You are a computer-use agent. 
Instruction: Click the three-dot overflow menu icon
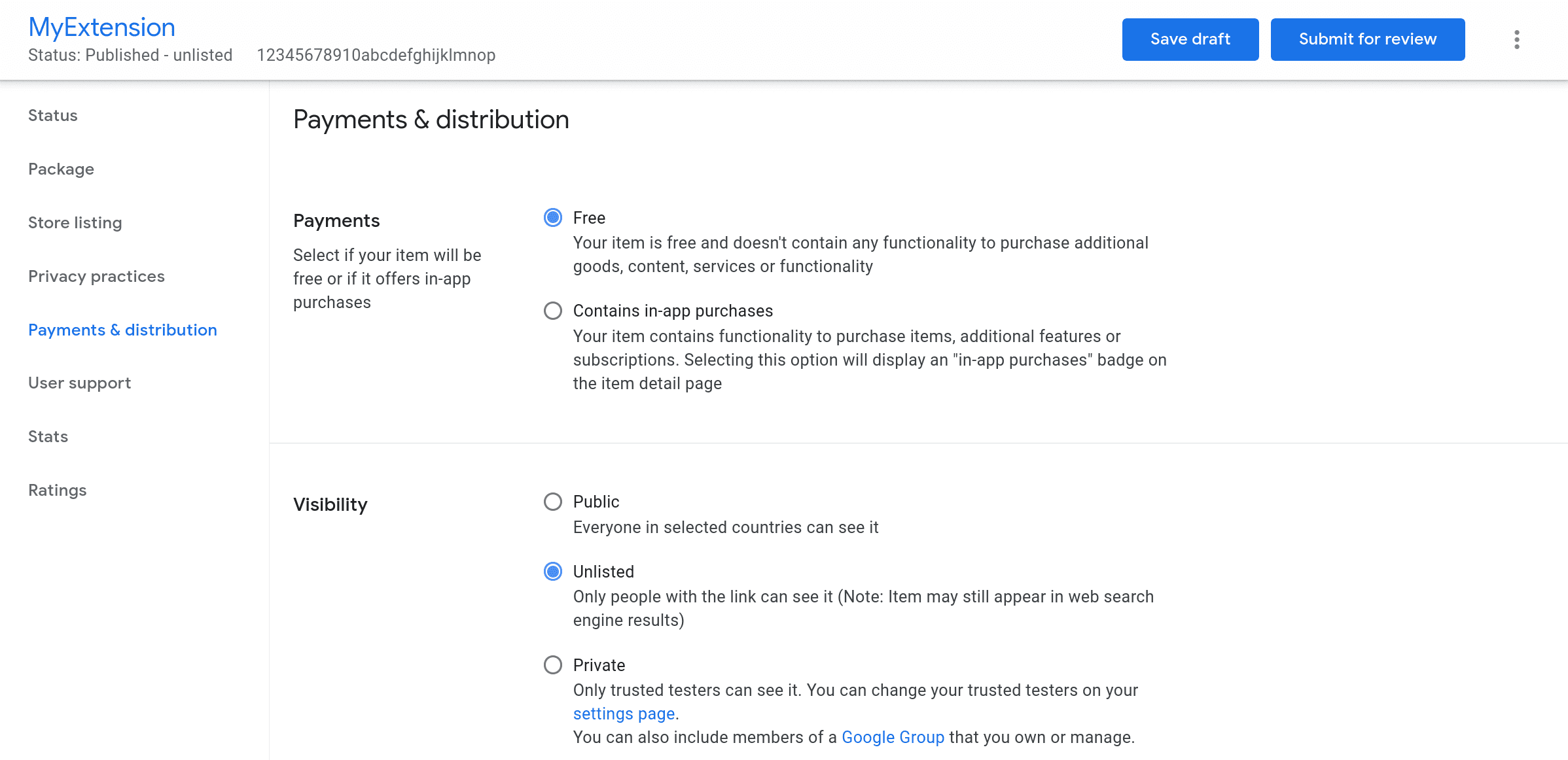[x=1516, y=39]
